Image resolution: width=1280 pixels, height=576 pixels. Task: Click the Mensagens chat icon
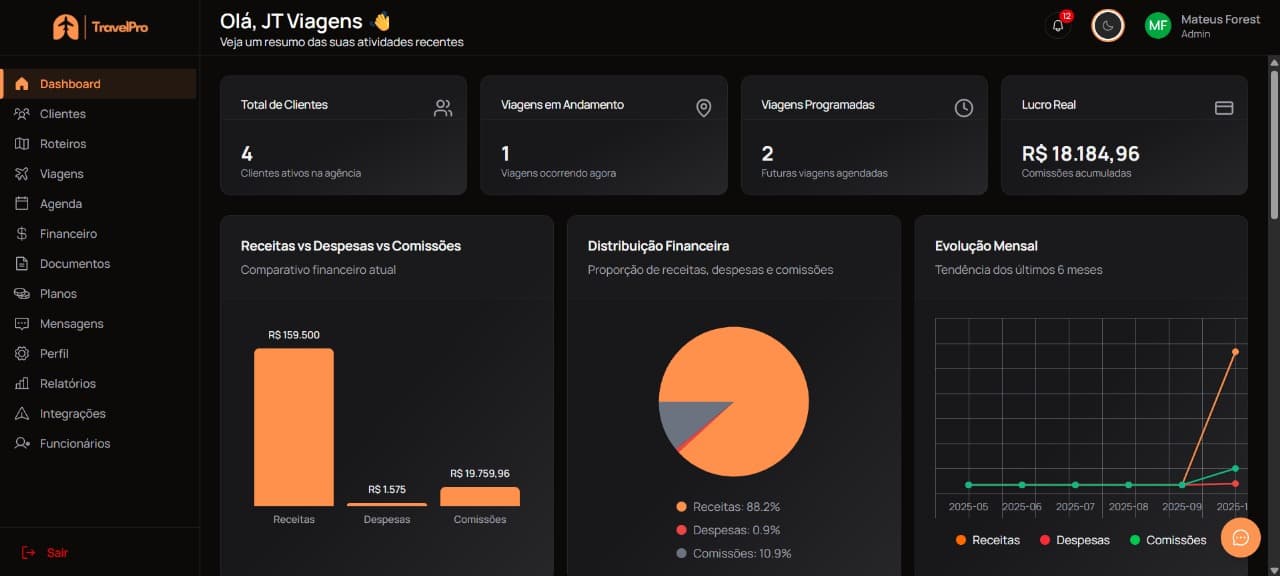23,323
